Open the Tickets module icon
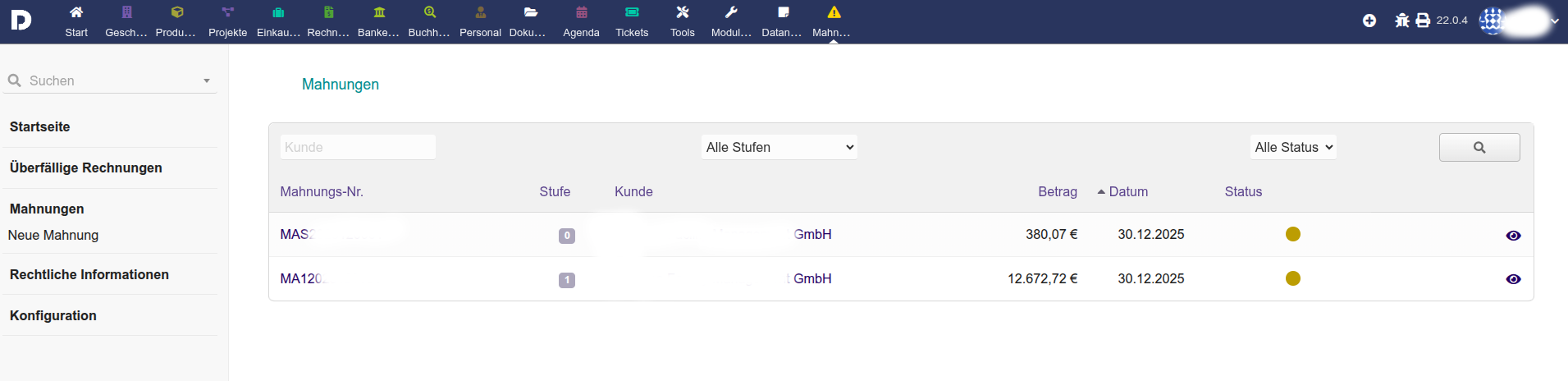Viewport: 1568px width, 381px height. pos(632,13)
